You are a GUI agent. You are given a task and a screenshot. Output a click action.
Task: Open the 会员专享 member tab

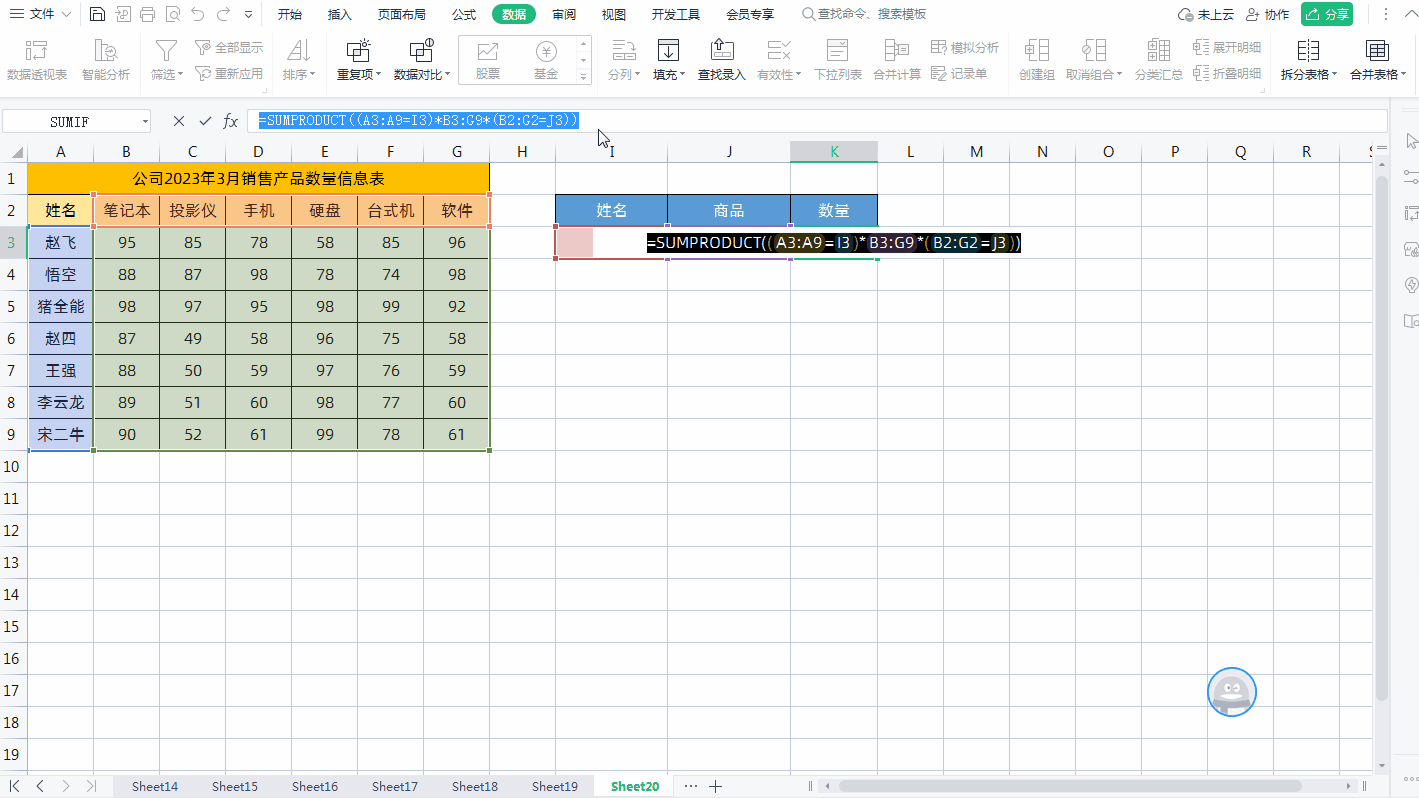(750, 14)
